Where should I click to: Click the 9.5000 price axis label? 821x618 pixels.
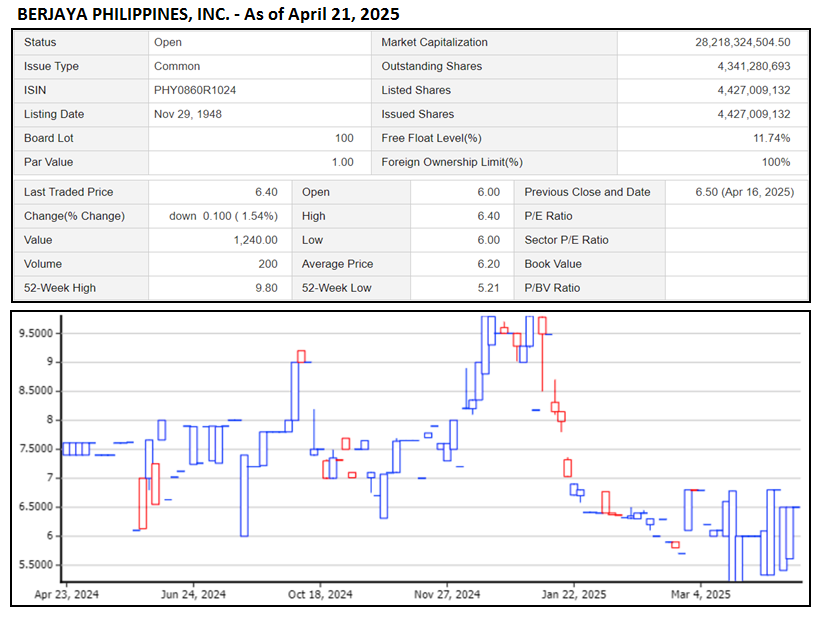click(36, 334)
